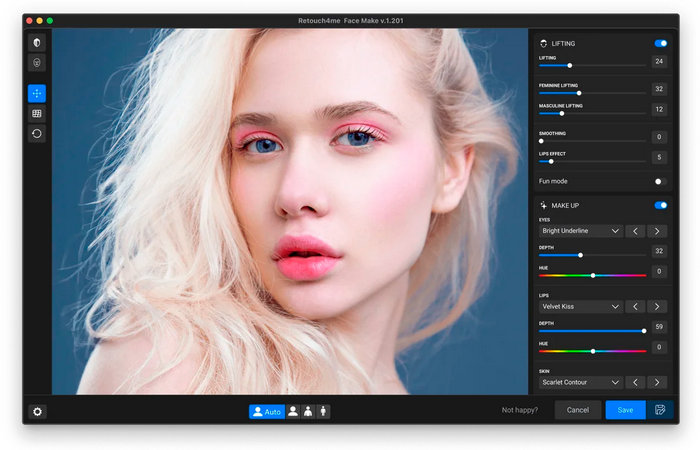700x450 pixels.
Task: Click the portrait photo preview
Action: (290, 212)
